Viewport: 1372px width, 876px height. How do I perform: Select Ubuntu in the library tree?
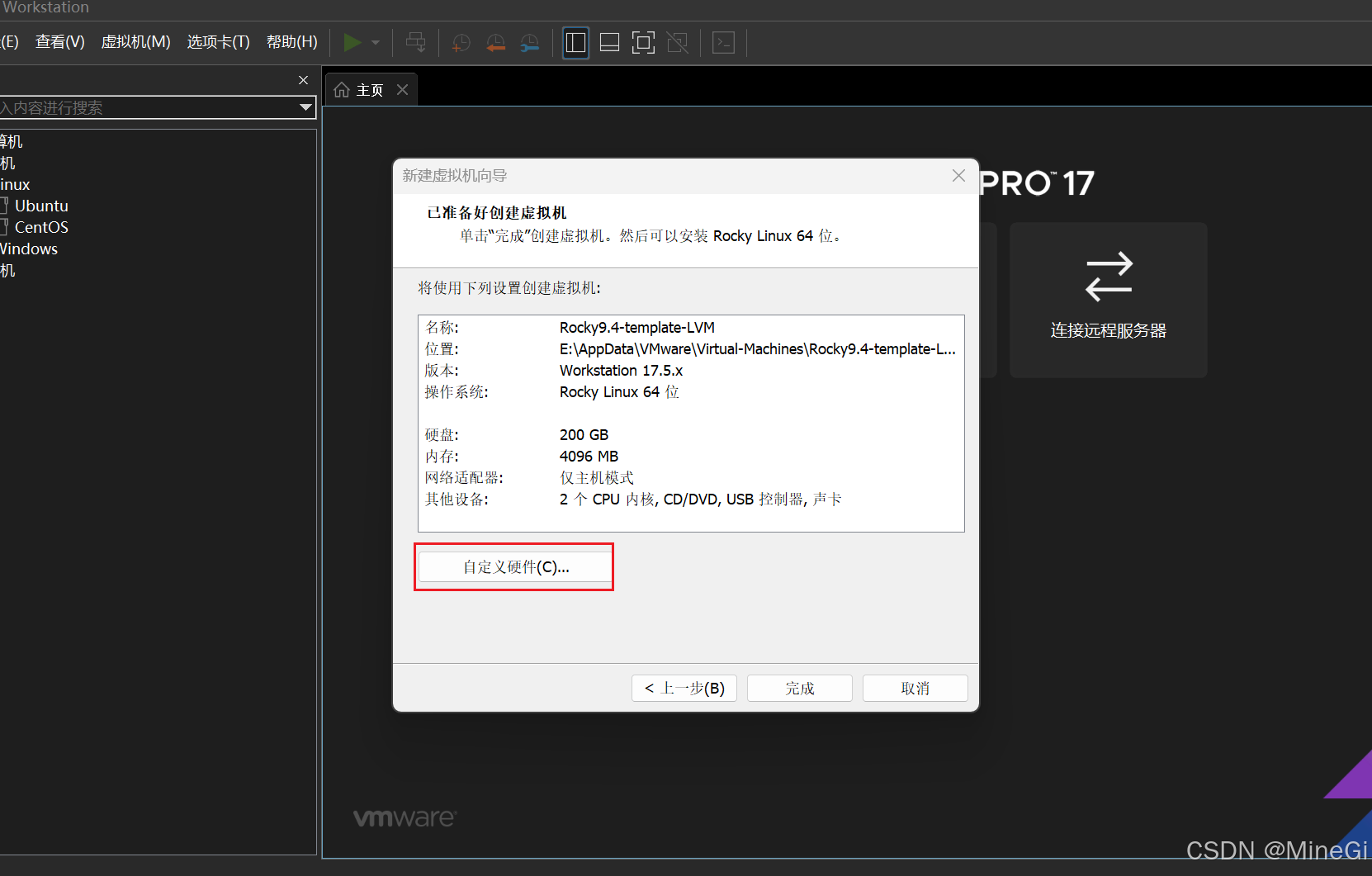tap(41, 206)
